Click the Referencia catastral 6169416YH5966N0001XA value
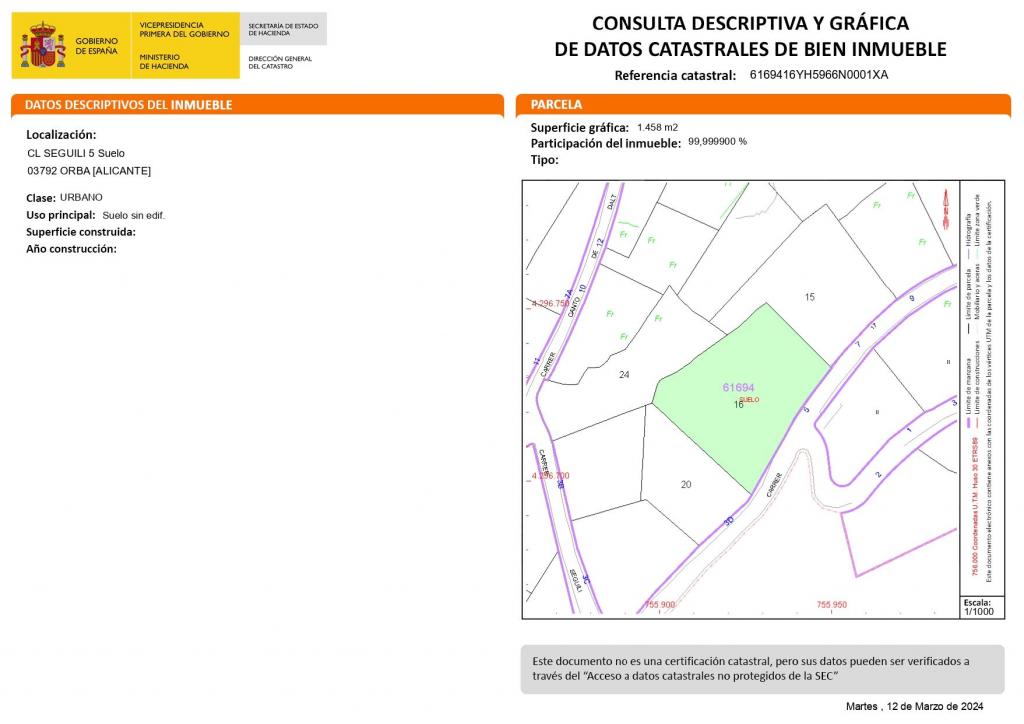 point(819,74)
